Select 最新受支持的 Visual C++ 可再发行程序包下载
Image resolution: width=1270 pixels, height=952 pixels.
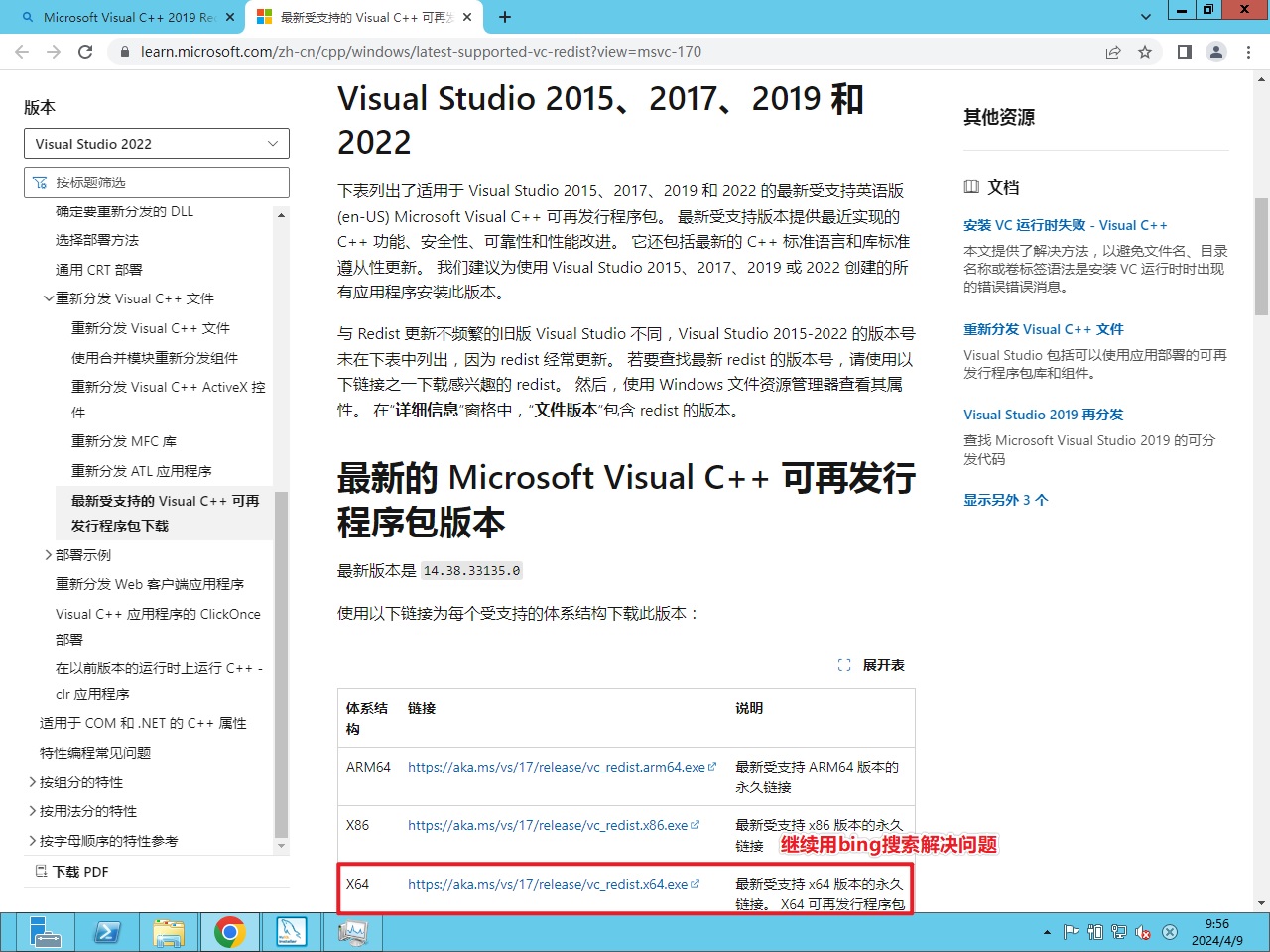coord(165,513)
